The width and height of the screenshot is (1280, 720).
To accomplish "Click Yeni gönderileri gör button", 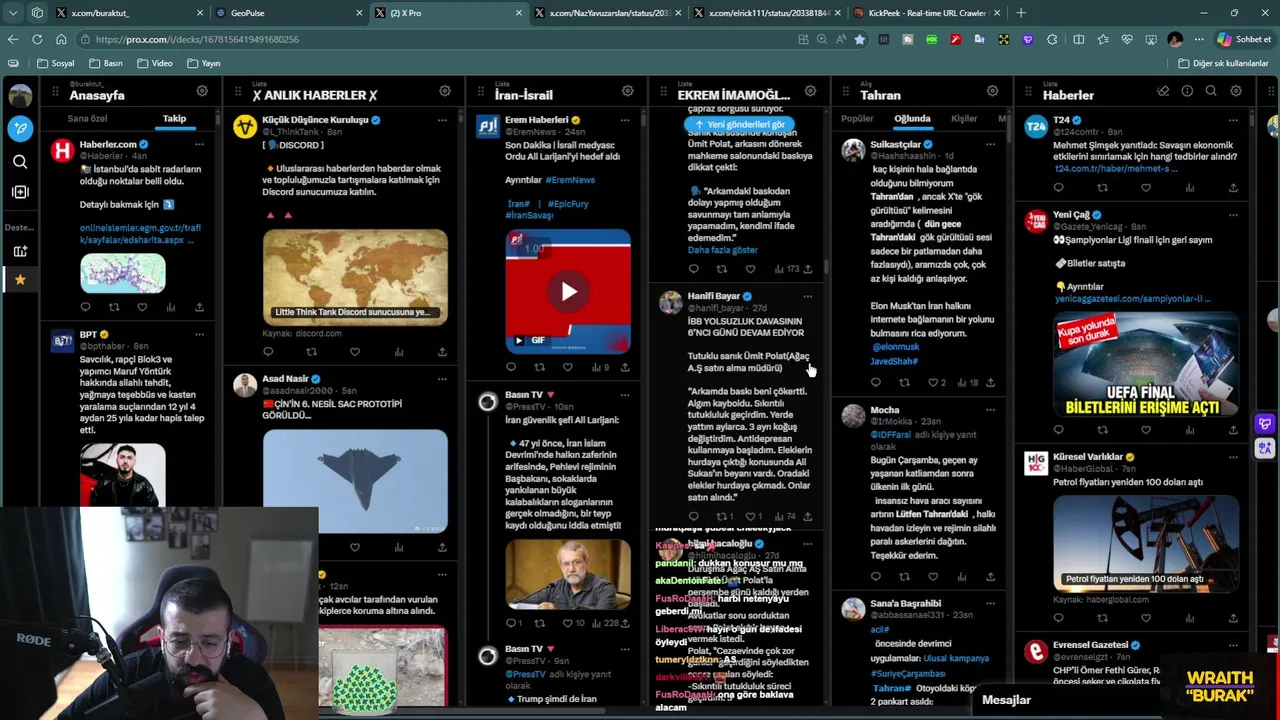I will pyautogui.click(x=739, y=125).
